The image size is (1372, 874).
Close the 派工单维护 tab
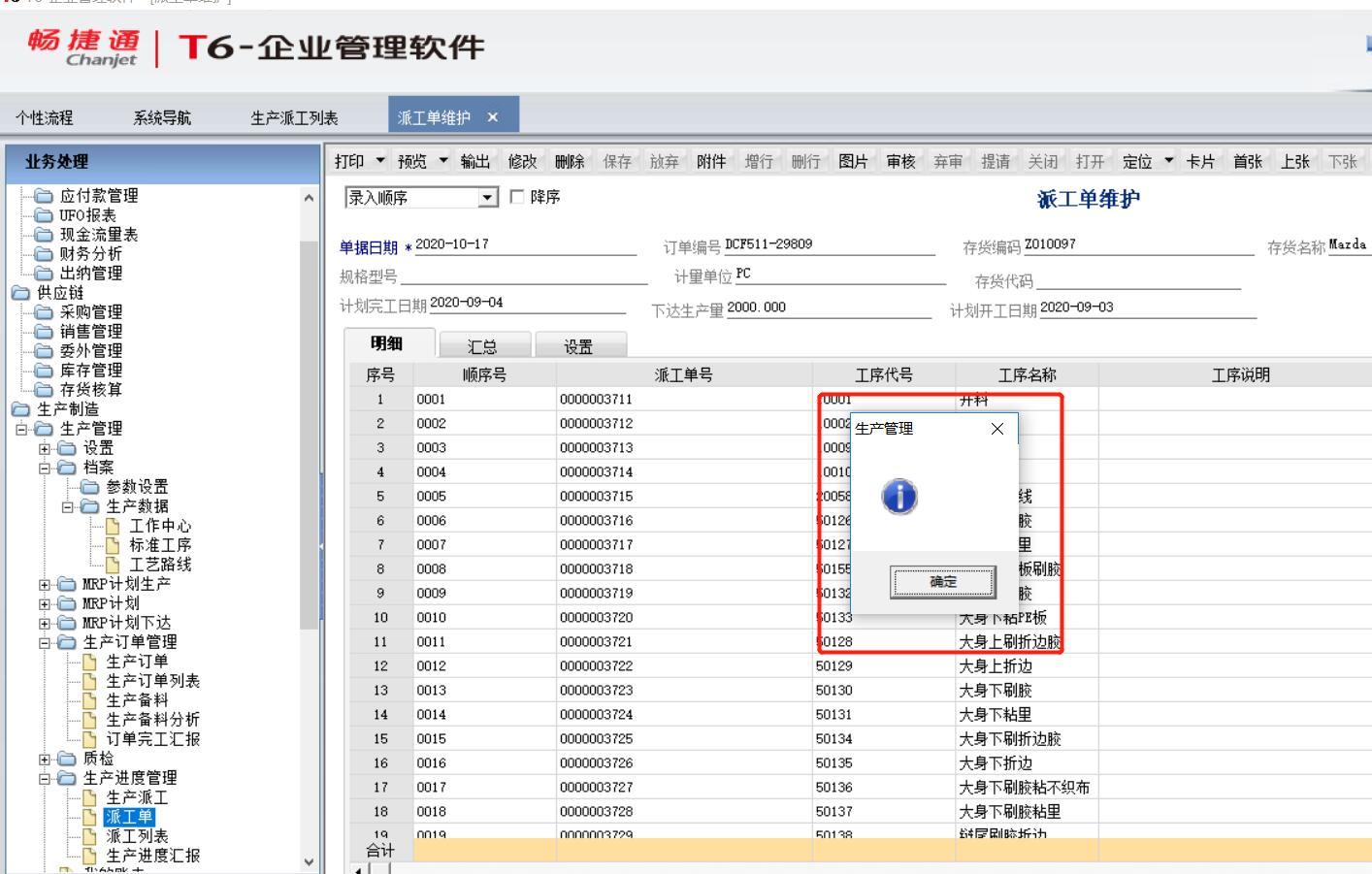point(493,117)
